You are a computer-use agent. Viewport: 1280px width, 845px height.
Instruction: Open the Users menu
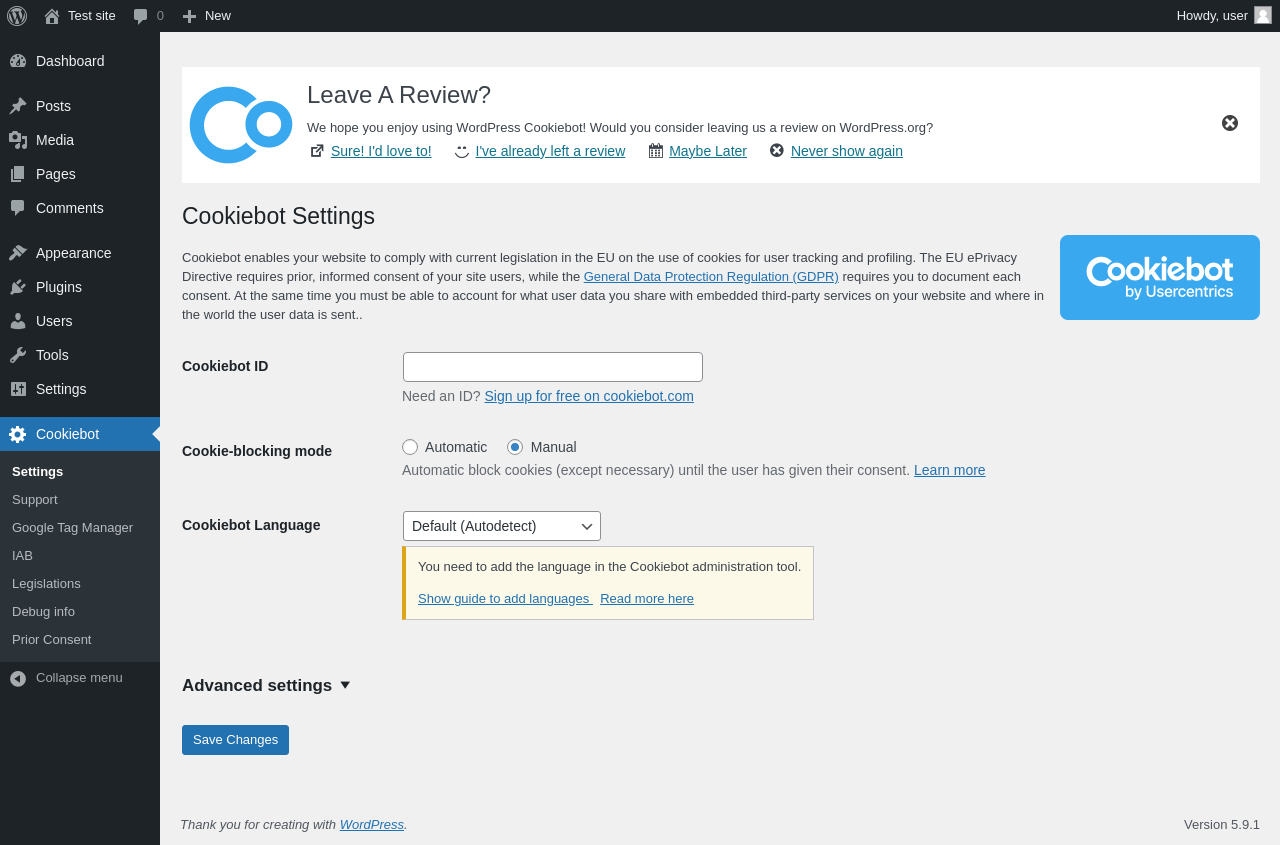(x=80, y=321)
